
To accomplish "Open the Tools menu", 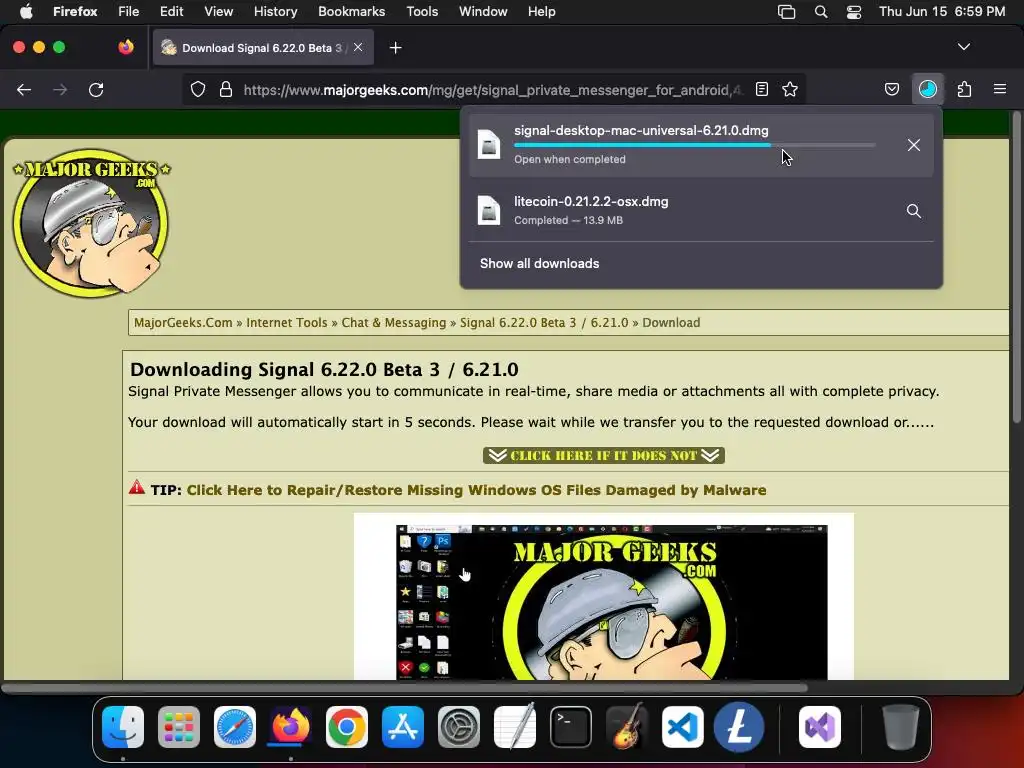I will [x=422, y=11].
